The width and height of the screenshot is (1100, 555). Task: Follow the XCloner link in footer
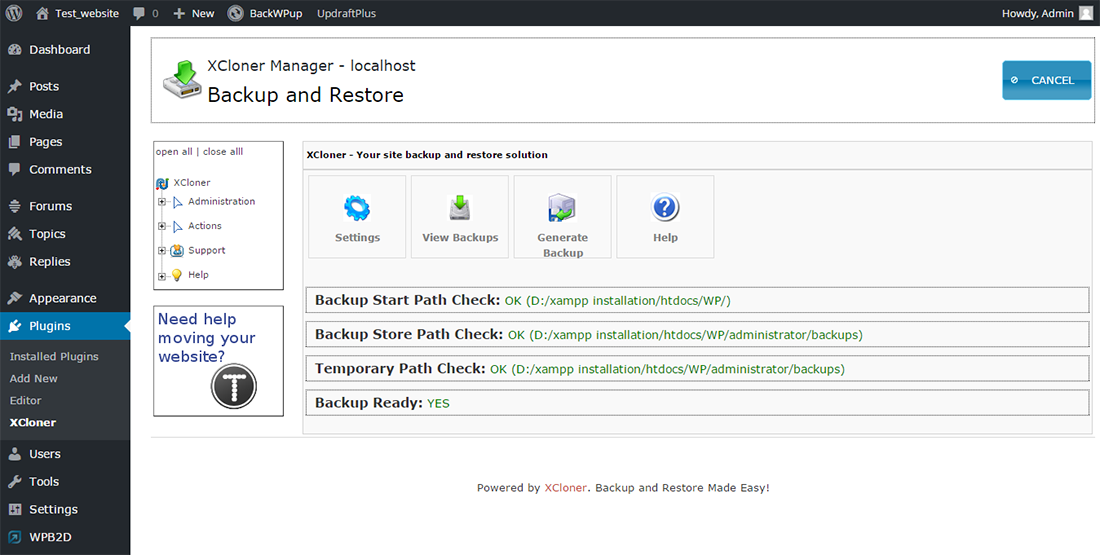coord(566,488)
